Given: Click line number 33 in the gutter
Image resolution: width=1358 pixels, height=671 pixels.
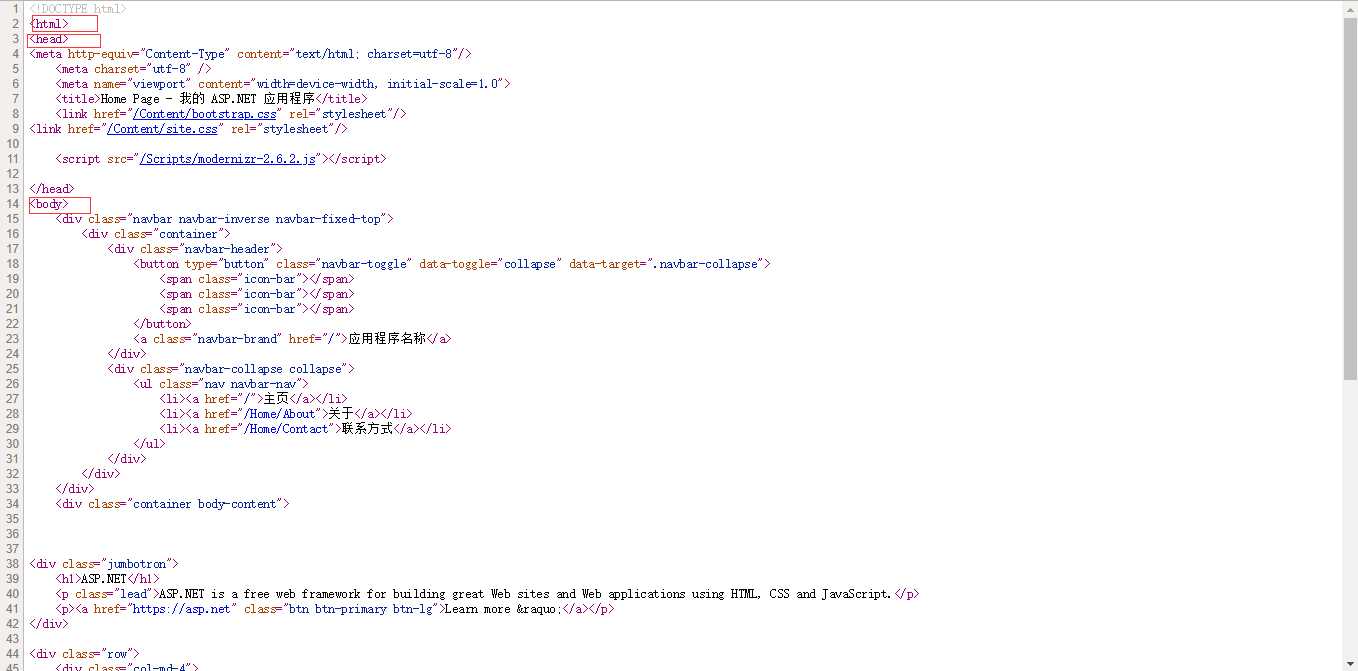Looking at the screenshot, I should coord(12,489).
